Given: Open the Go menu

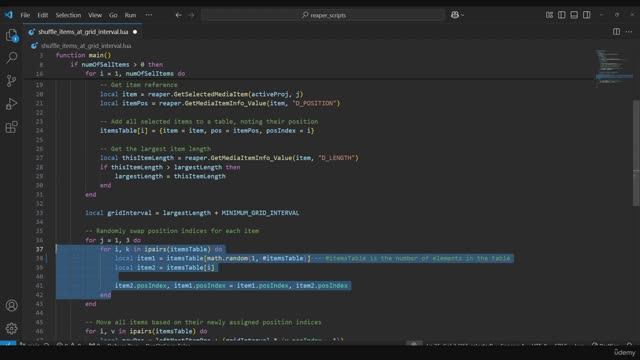Looking at the screenshot, I should pyautogui.click(x=113, y=15).
